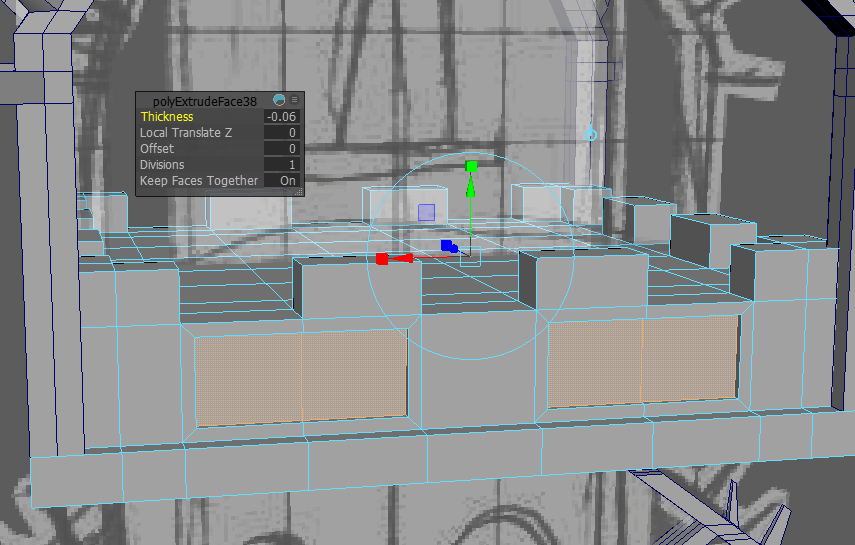Click the red X-axis scale handle cube
This screenshot has width=855, height=545.
(x=382, y=259)
